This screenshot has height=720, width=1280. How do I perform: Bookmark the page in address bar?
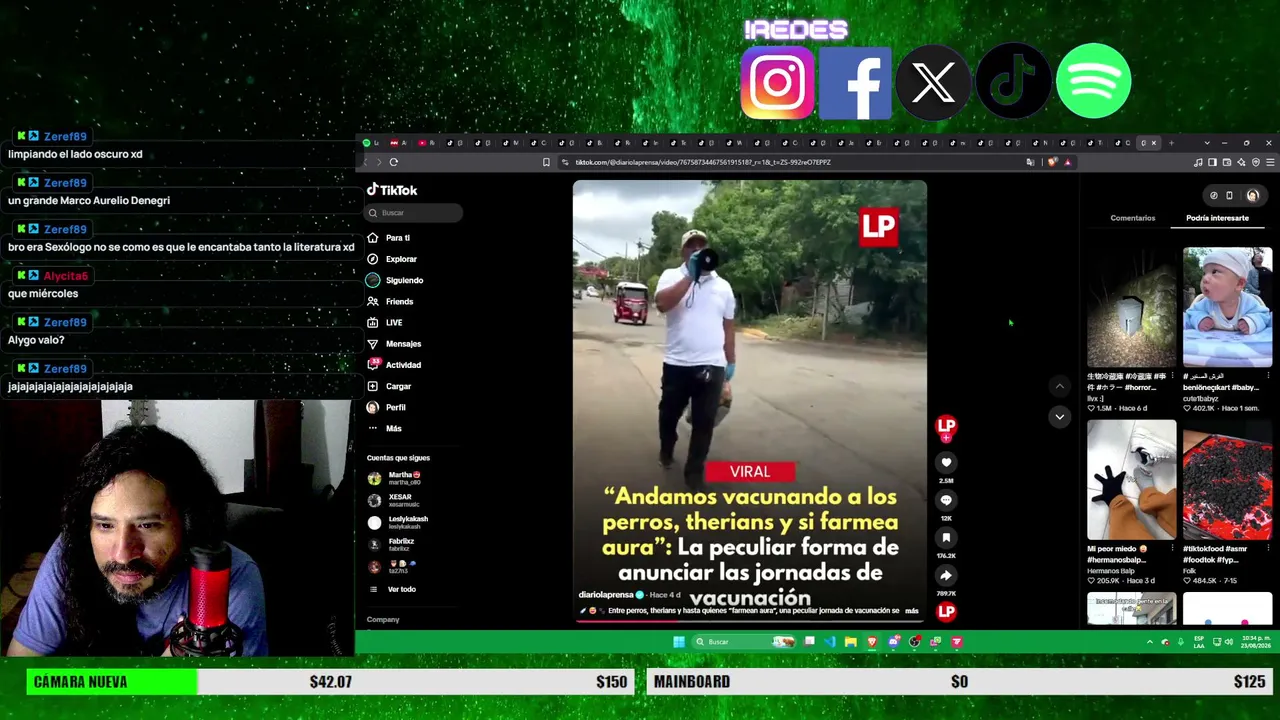tap(546, 162)
